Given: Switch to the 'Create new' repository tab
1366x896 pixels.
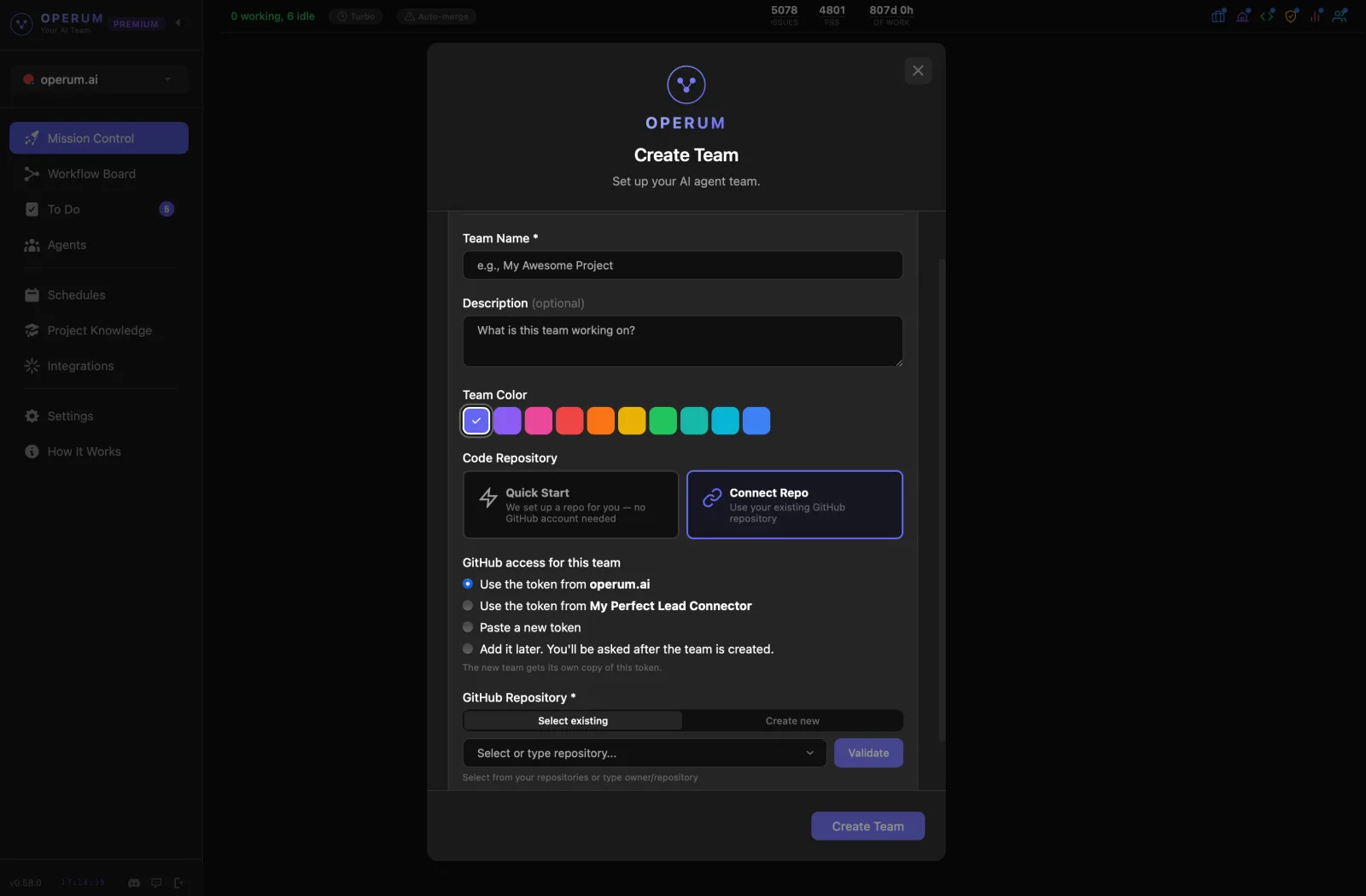Looking at the screenshot, I should (792, 721).
